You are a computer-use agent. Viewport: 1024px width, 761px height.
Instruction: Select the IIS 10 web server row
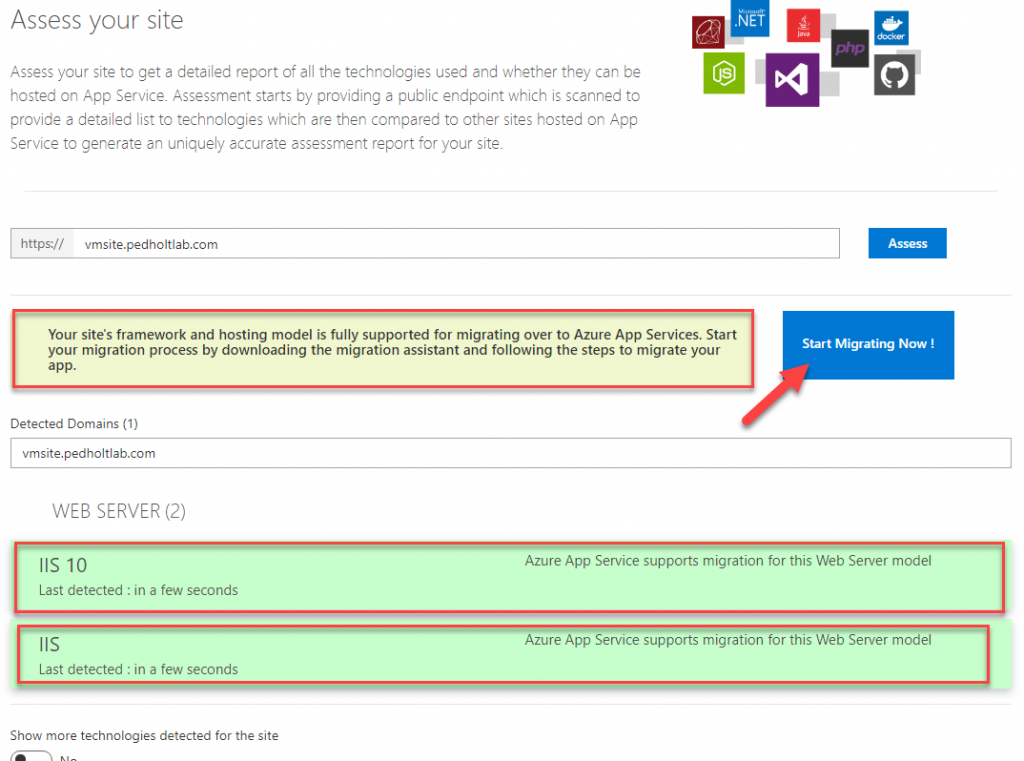[x=509, y=577]
